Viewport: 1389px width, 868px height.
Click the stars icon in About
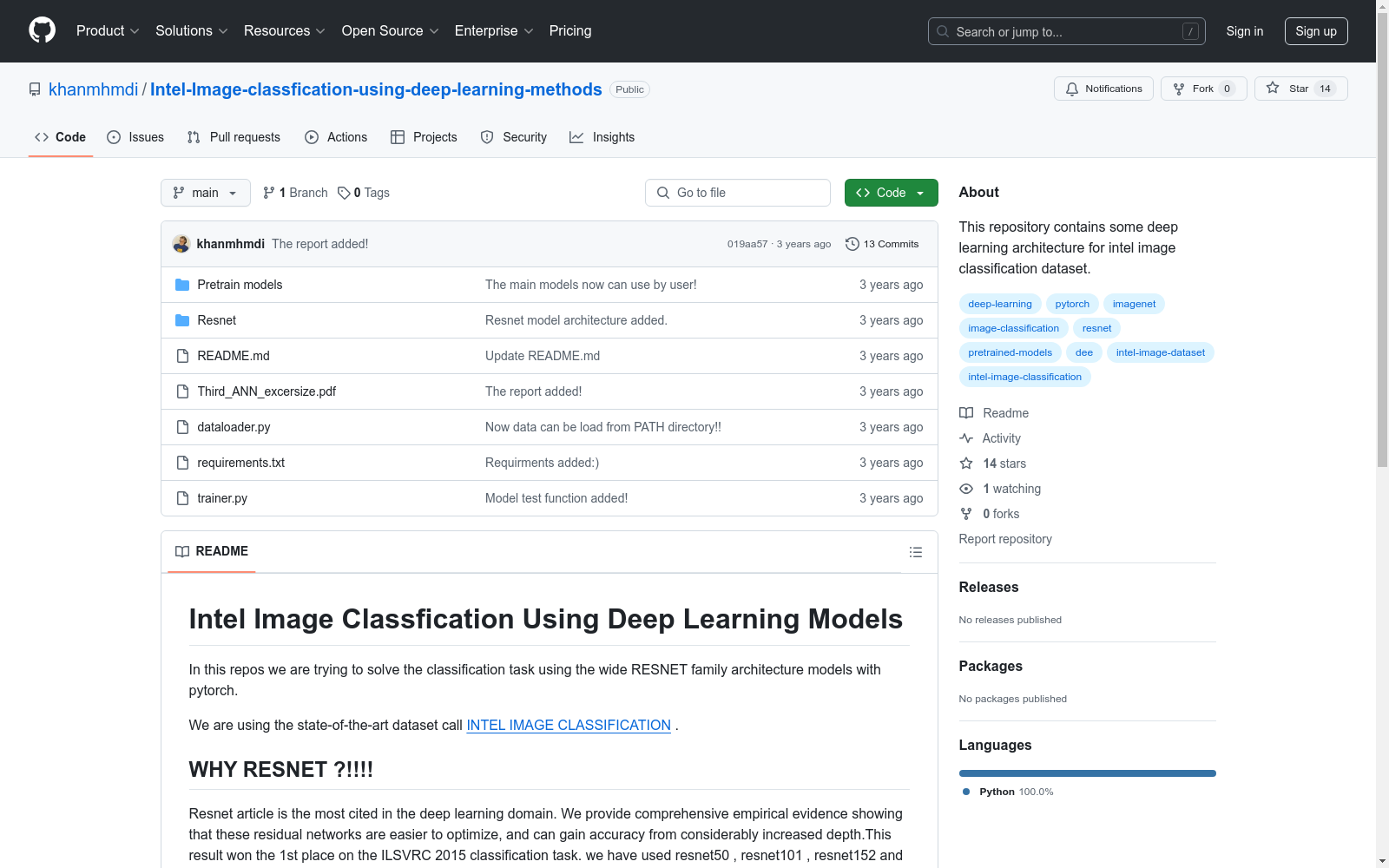coord(966,464)
